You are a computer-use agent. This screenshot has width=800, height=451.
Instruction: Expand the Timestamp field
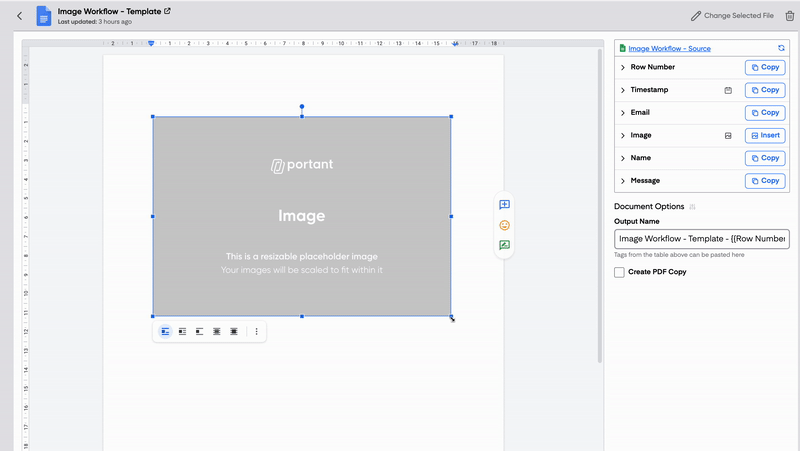tap(622, 90)
